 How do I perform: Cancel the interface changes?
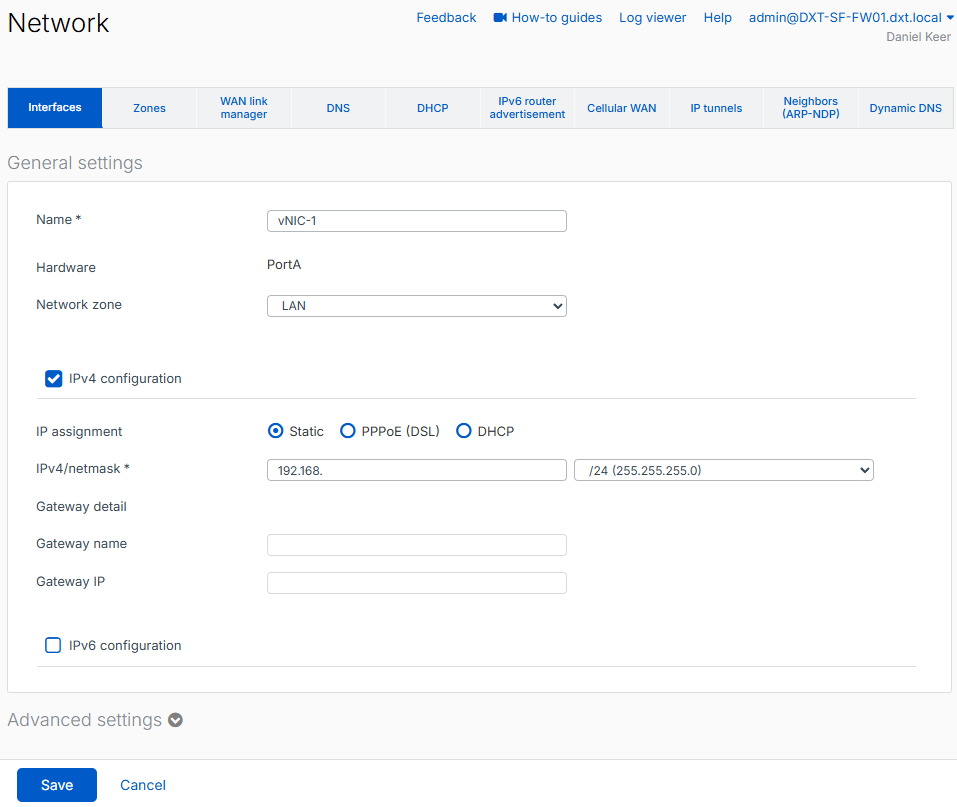click(143, 785)
